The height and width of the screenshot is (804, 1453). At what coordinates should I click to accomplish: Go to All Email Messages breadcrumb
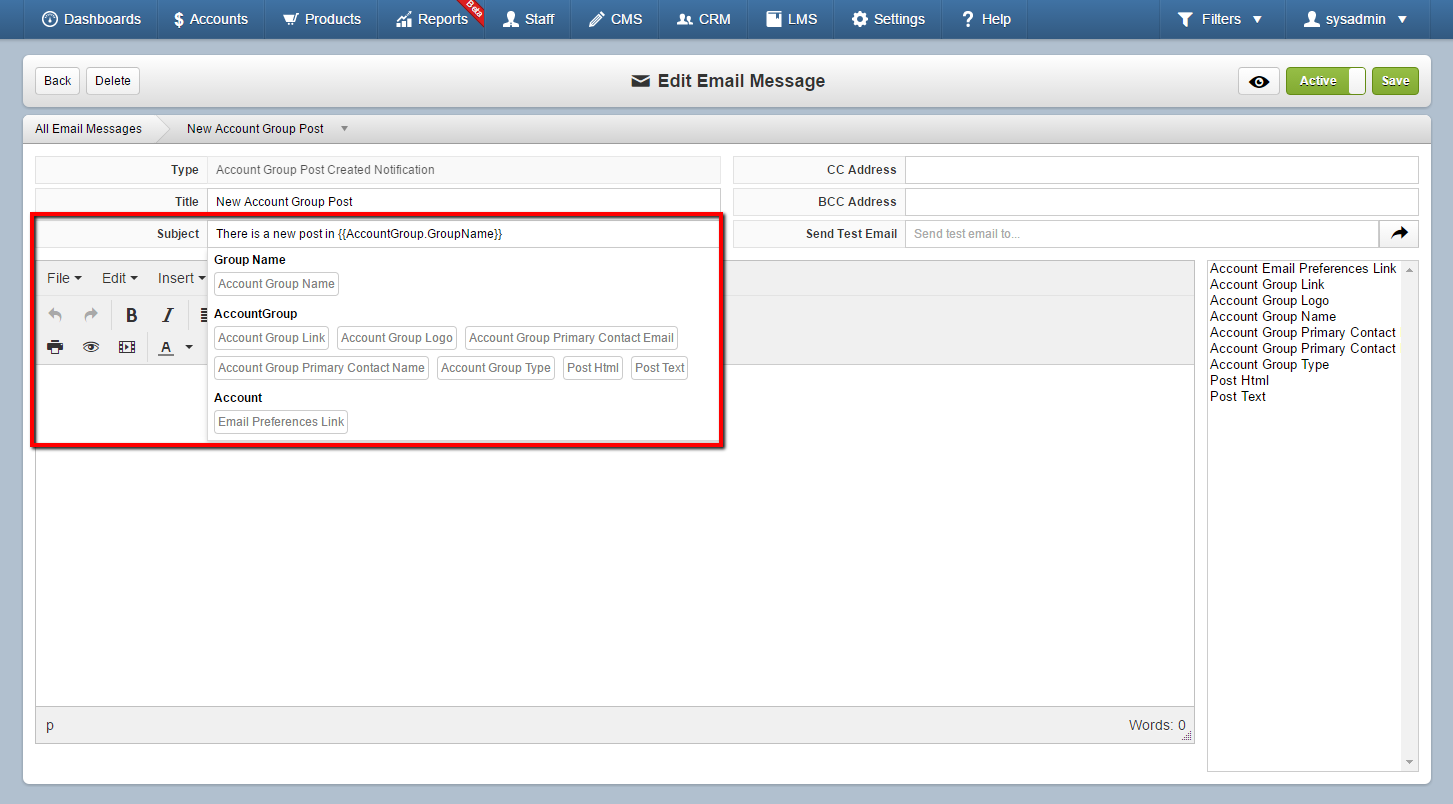point(88,128)
